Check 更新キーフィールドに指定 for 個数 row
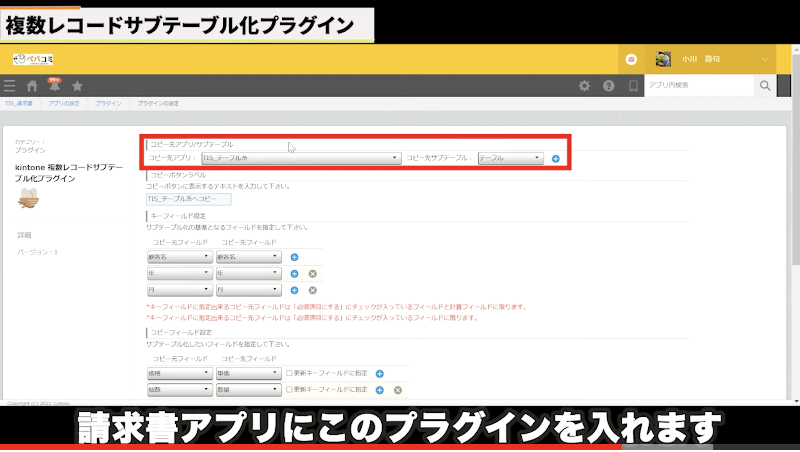 click(289, 389)
